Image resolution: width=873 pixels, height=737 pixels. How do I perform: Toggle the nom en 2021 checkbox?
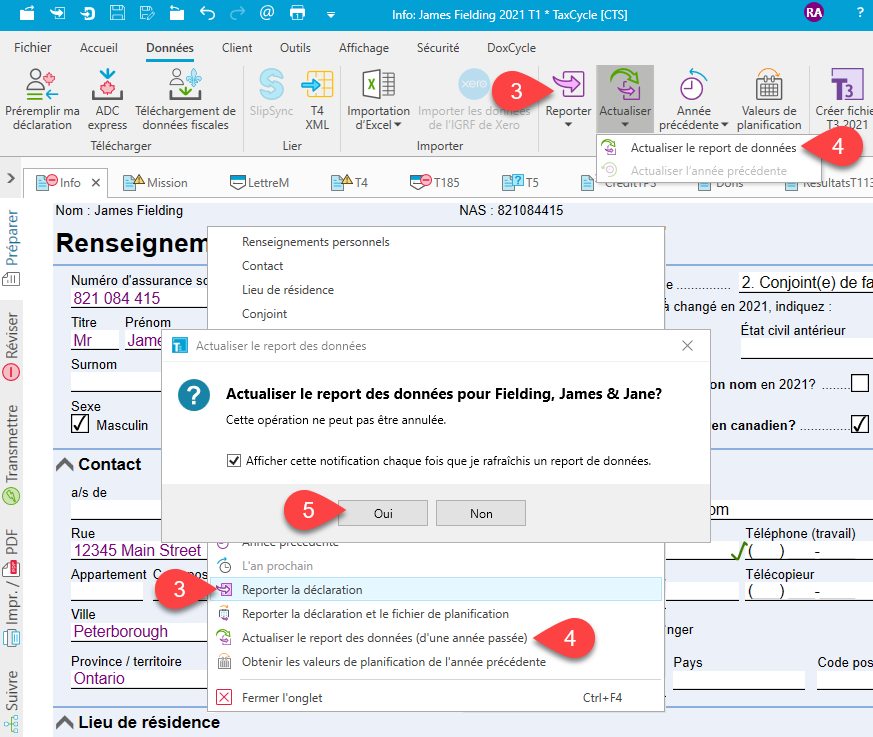pyautogui.click(x=860, y=383)
